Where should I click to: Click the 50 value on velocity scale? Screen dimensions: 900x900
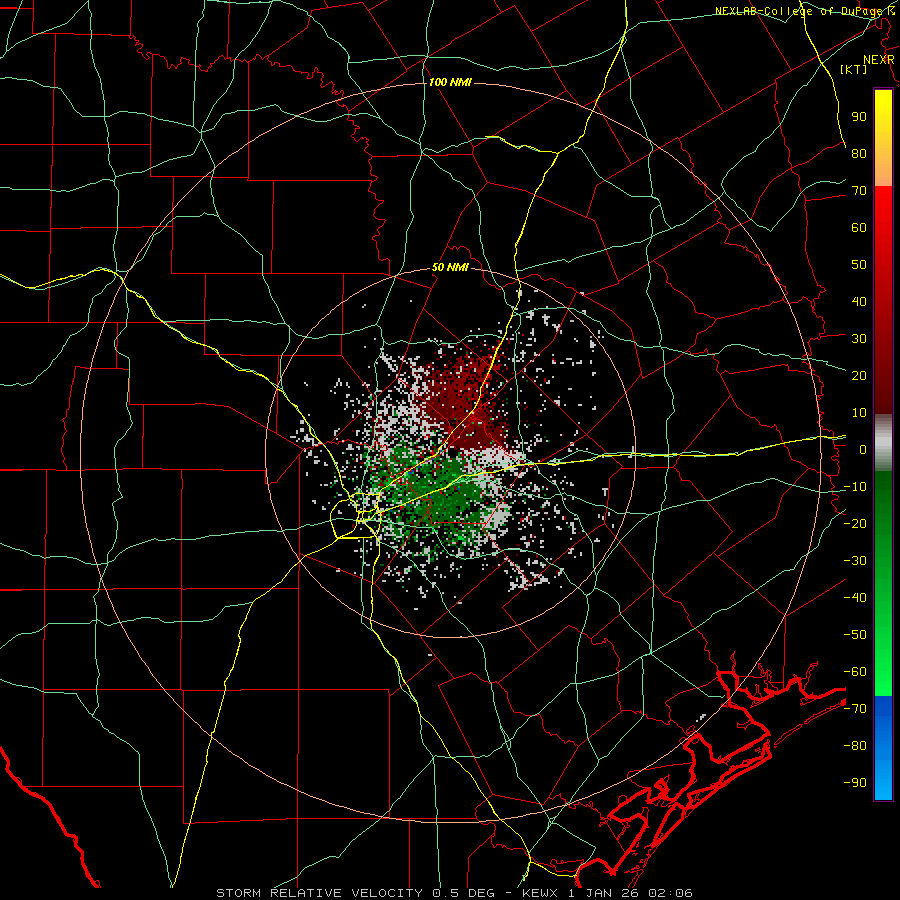tap(859, 265)
